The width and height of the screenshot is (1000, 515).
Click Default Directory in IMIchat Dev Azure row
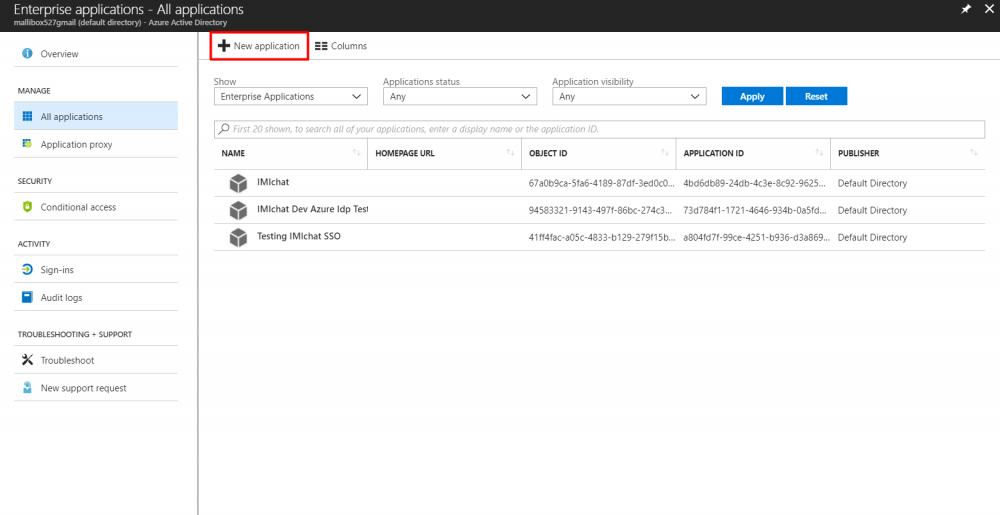point(872,210)
